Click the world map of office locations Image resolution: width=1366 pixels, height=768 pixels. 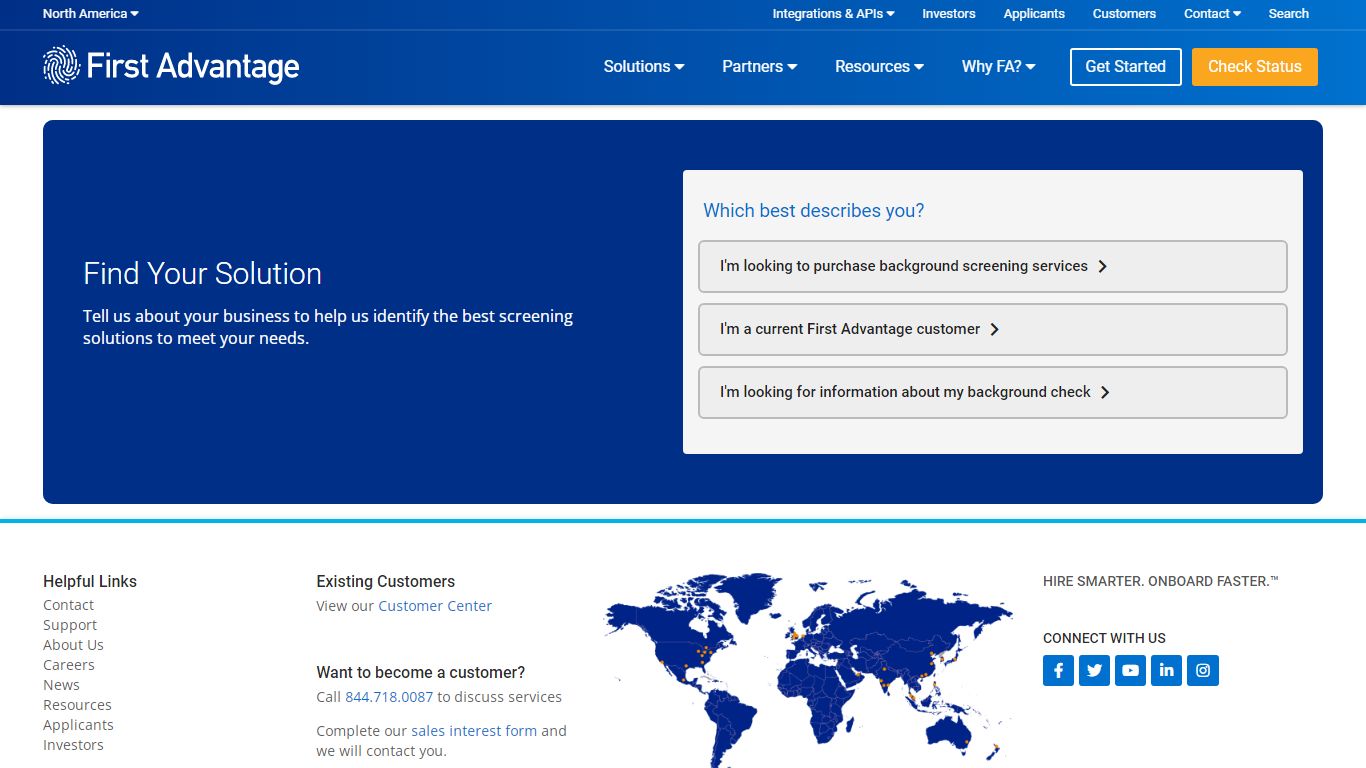pos(809,670)
